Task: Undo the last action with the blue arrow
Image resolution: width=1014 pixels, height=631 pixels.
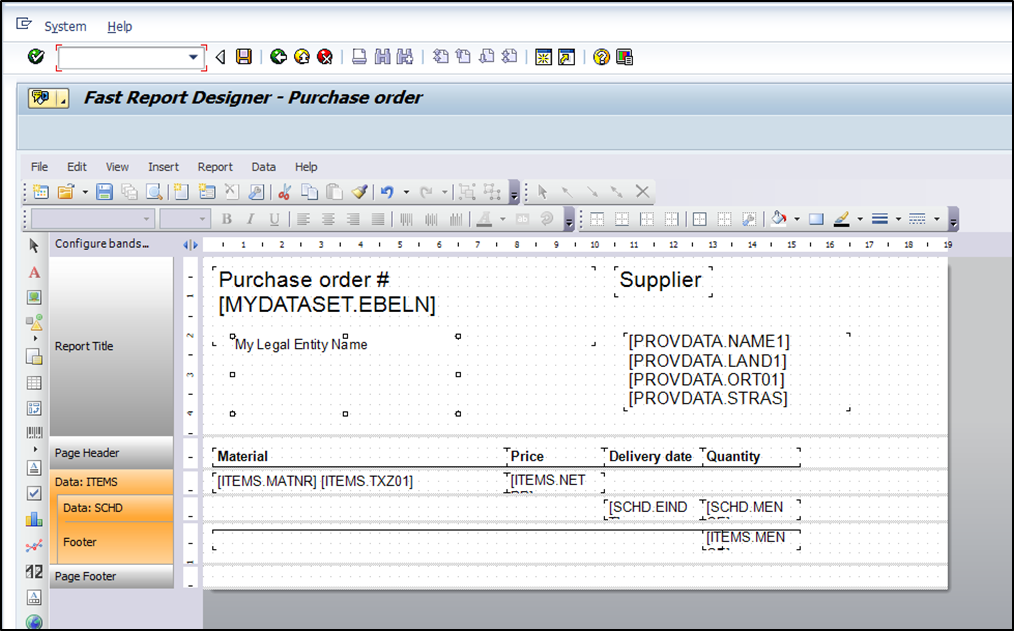Action: pos(387,191)
